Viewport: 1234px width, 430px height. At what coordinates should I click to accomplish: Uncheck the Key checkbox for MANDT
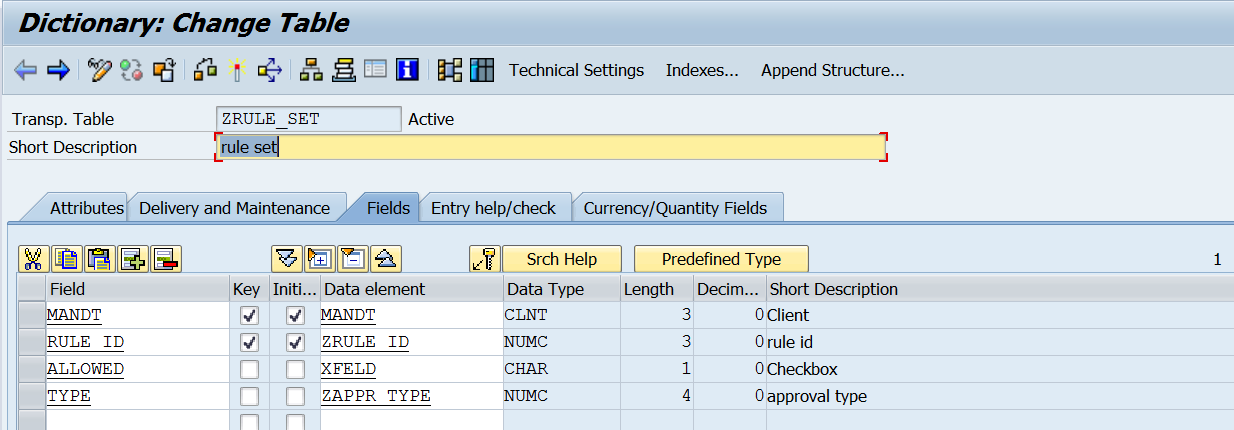pyautogui.click(x=250, y=316)
